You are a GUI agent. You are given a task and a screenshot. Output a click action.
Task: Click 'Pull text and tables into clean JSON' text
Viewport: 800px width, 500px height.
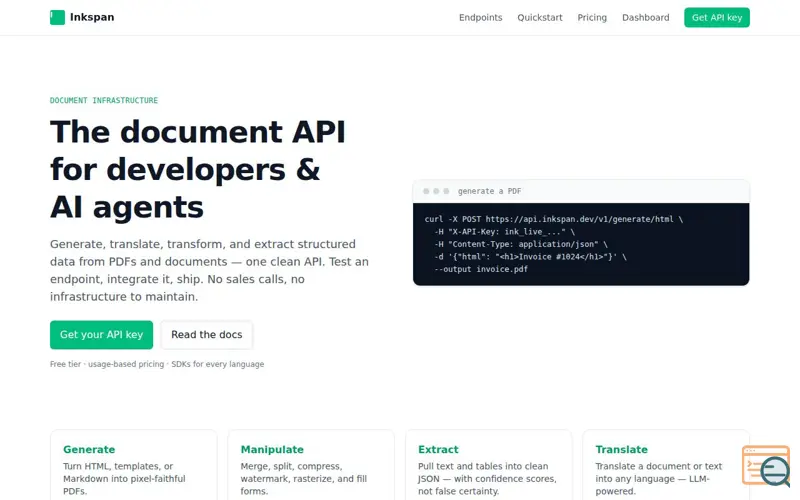(x=487, y=479)
